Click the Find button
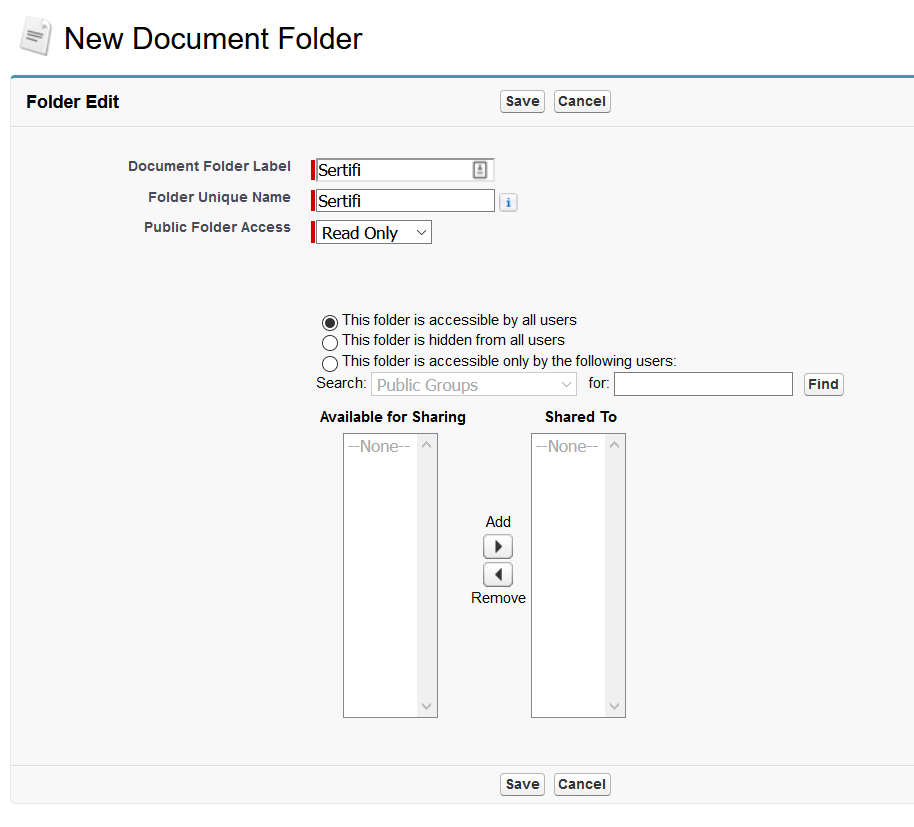 tap(823, 385)
